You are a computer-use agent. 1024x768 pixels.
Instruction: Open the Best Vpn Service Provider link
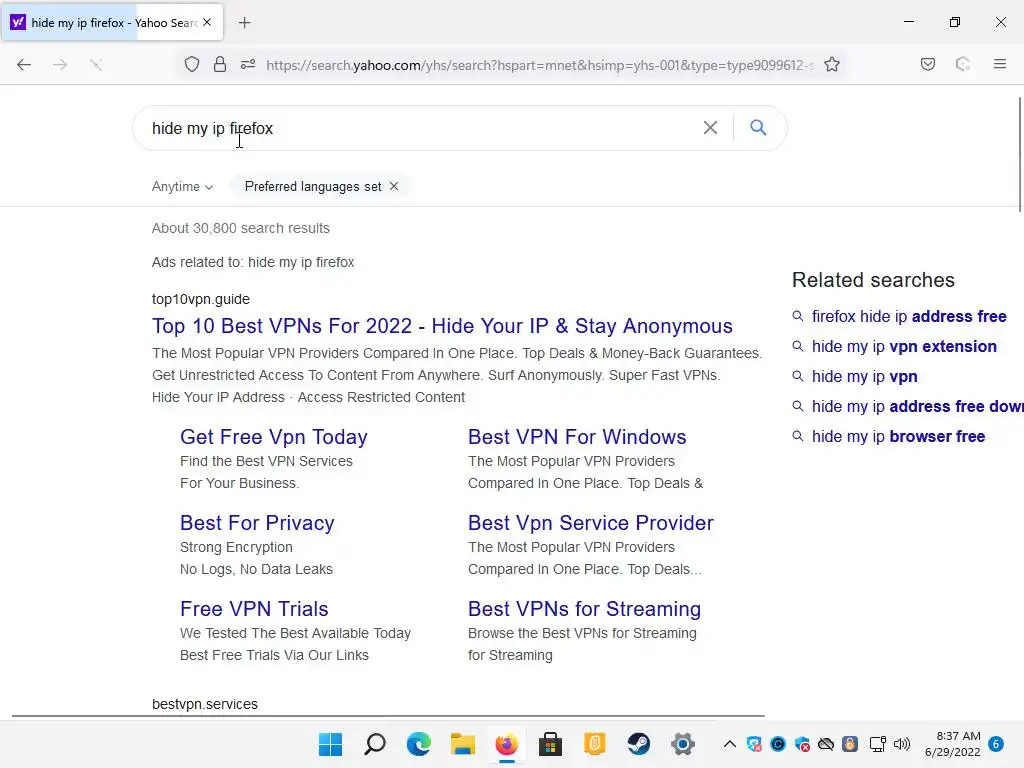(x=590, y=523)
